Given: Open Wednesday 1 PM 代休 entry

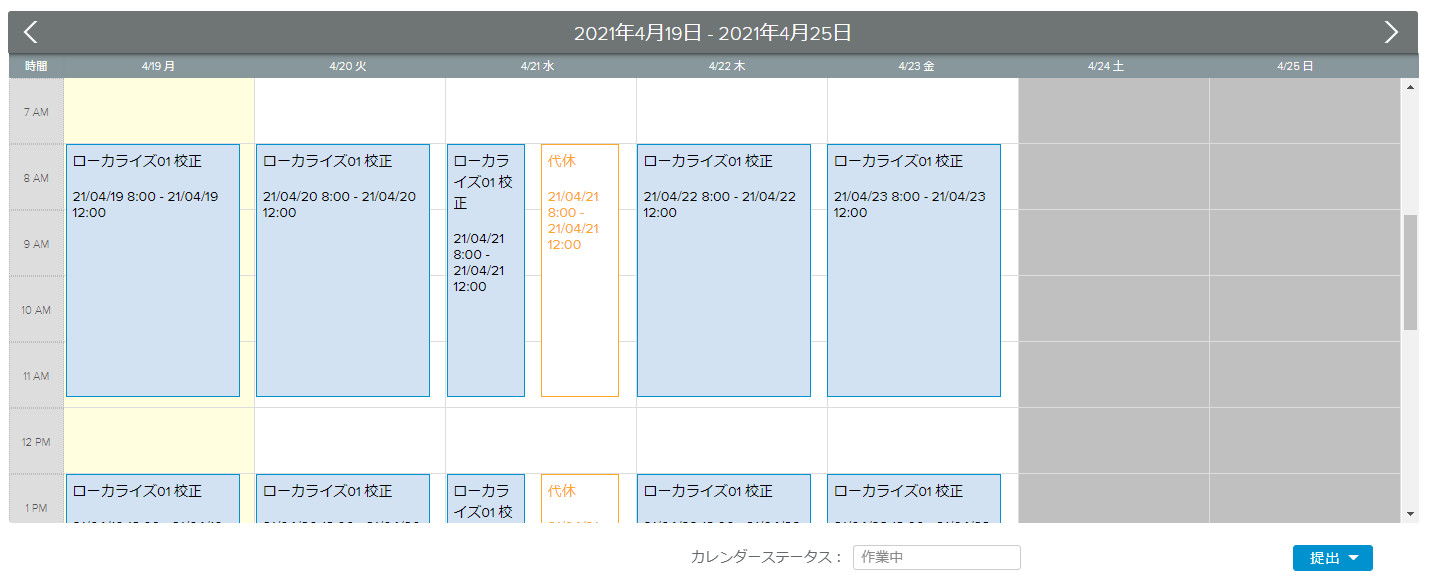Looking at the screenshot, I should 580,498.
